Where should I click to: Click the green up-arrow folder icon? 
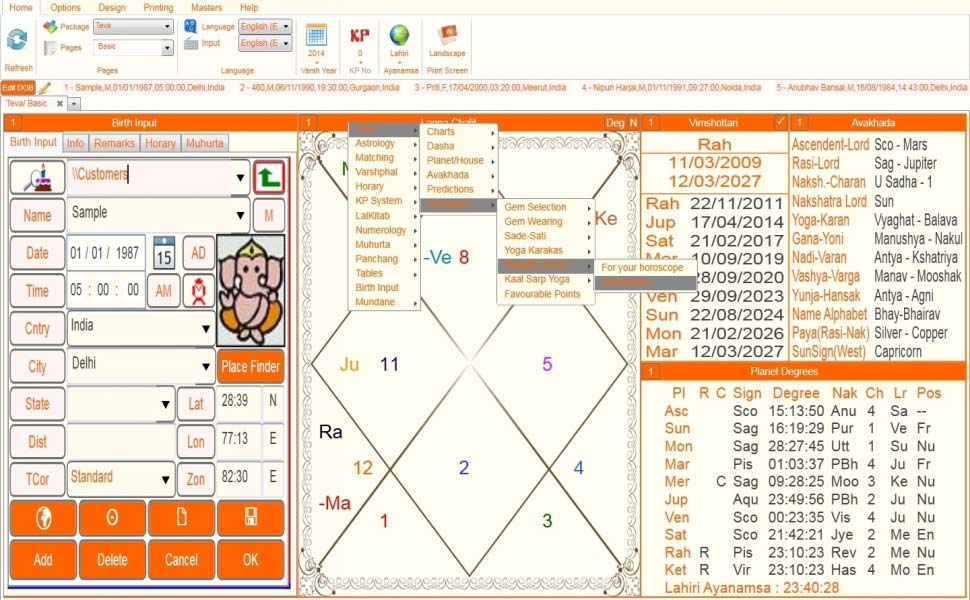coord(269,178)
